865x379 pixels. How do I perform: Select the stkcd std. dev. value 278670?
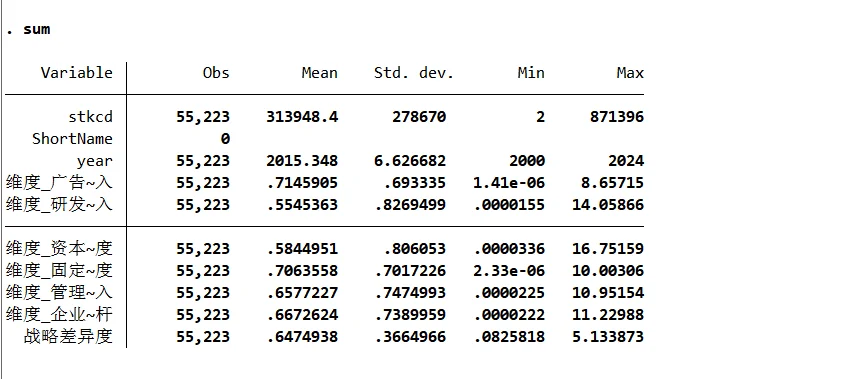(x=418, y=117)
